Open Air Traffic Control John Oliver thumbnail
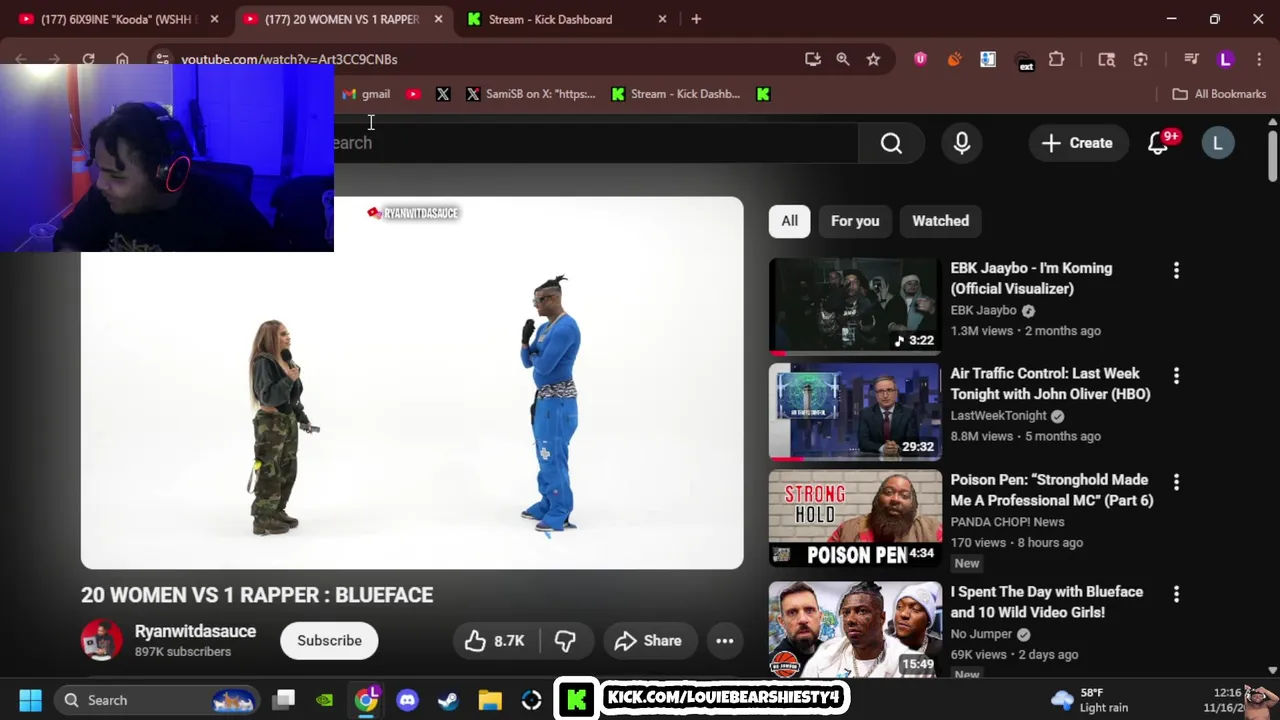The height and width of the screenshot is (720, 1280). [855, 412]
